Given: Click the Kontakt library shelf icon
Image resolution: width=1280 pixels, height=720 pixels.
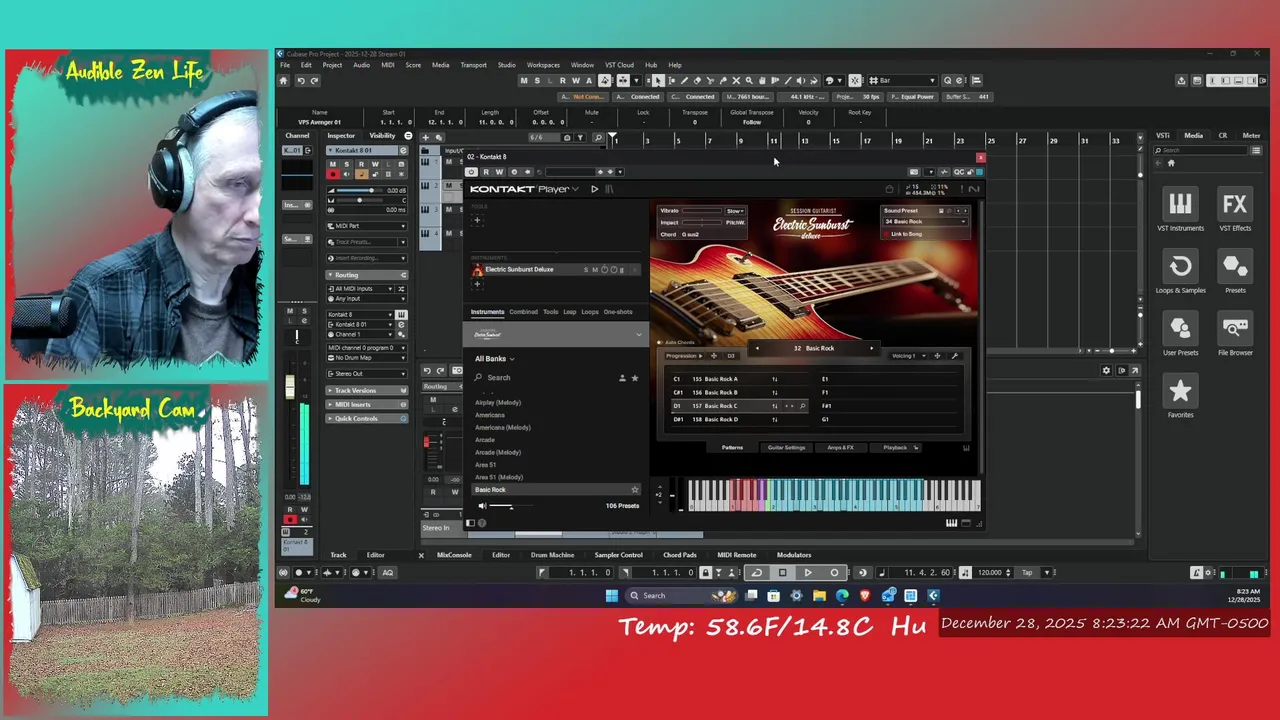Looking at the screenshot, I should (x=609, y=189).
